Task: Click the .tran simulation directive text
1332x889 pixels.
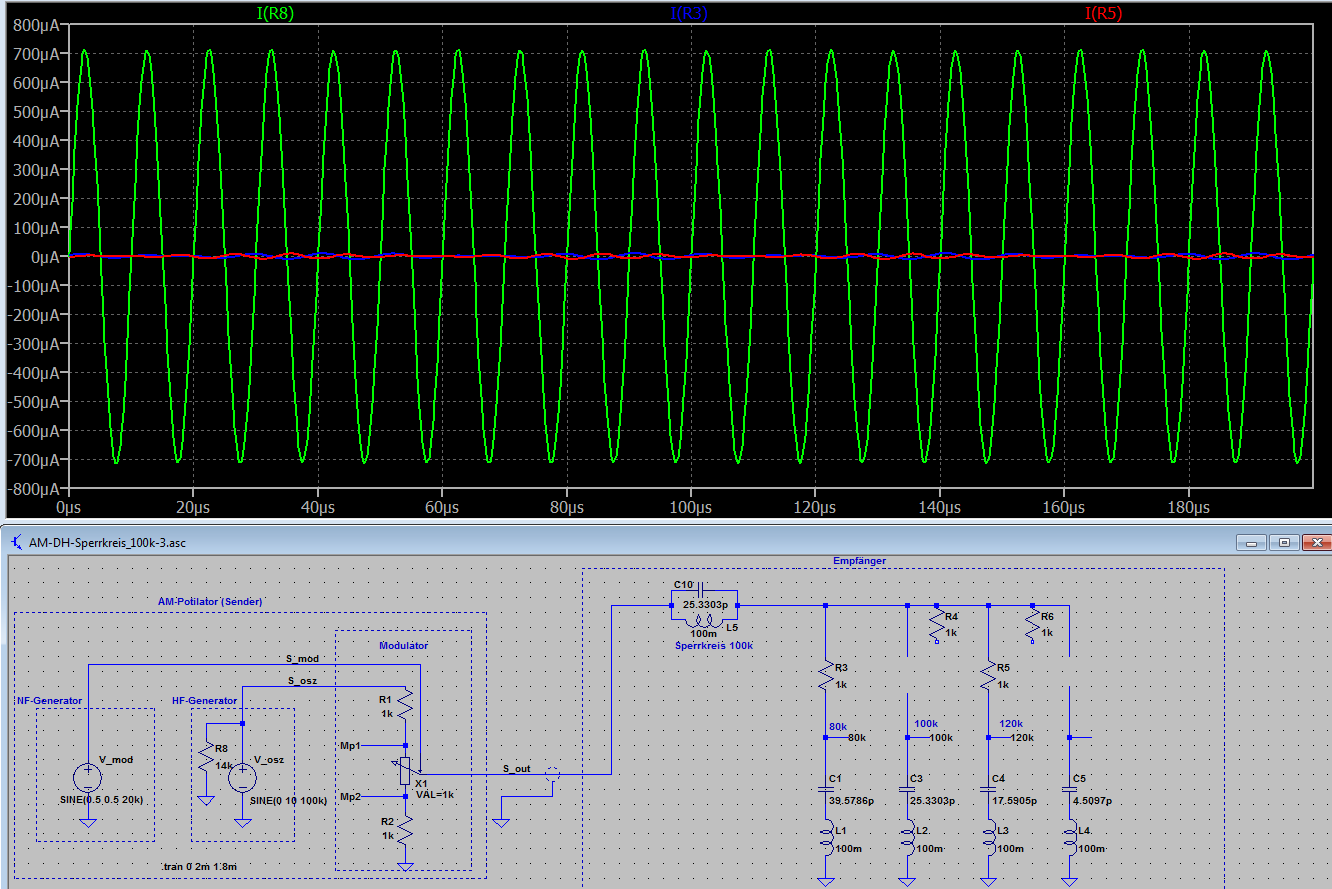Action: coord(197,866)
